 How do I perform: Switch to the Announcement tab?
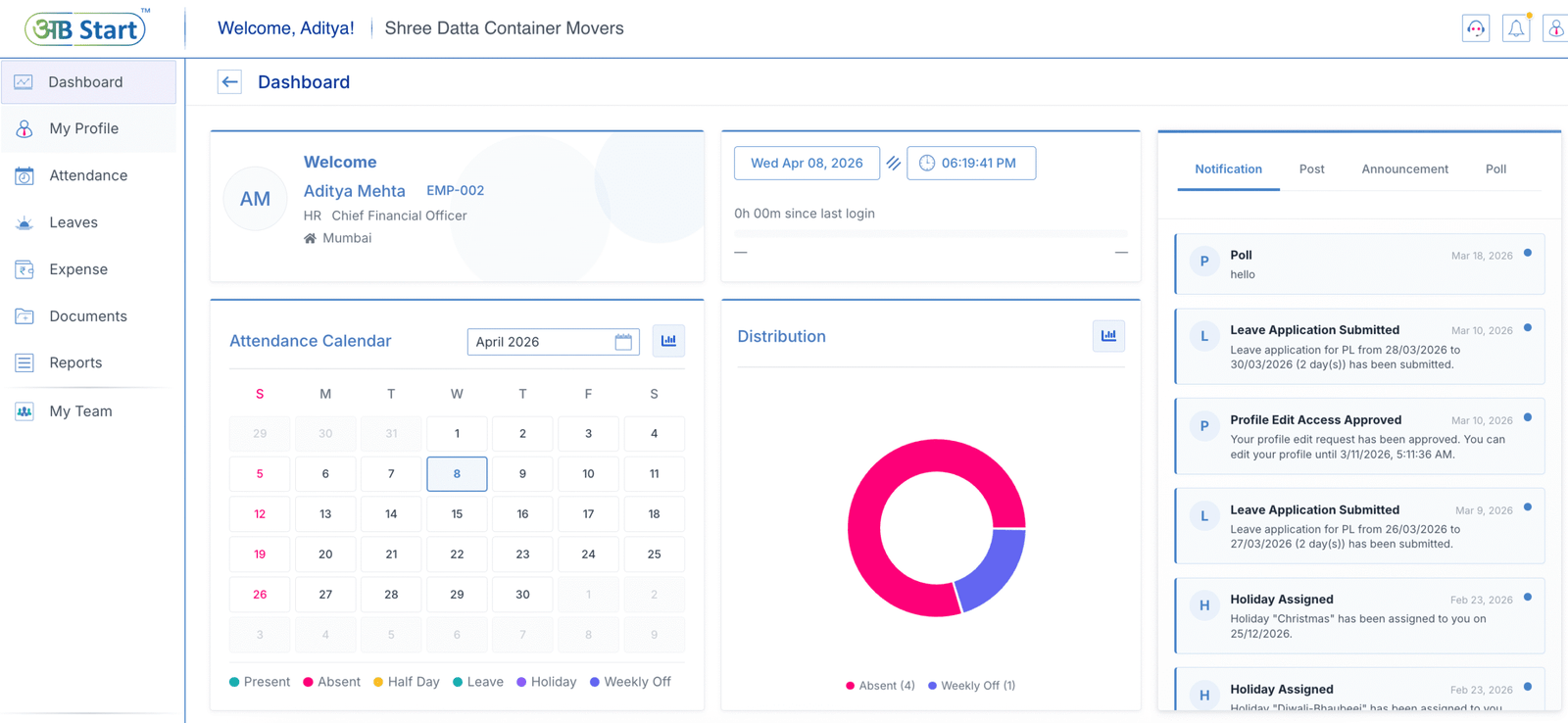(x=1403, y=169)
